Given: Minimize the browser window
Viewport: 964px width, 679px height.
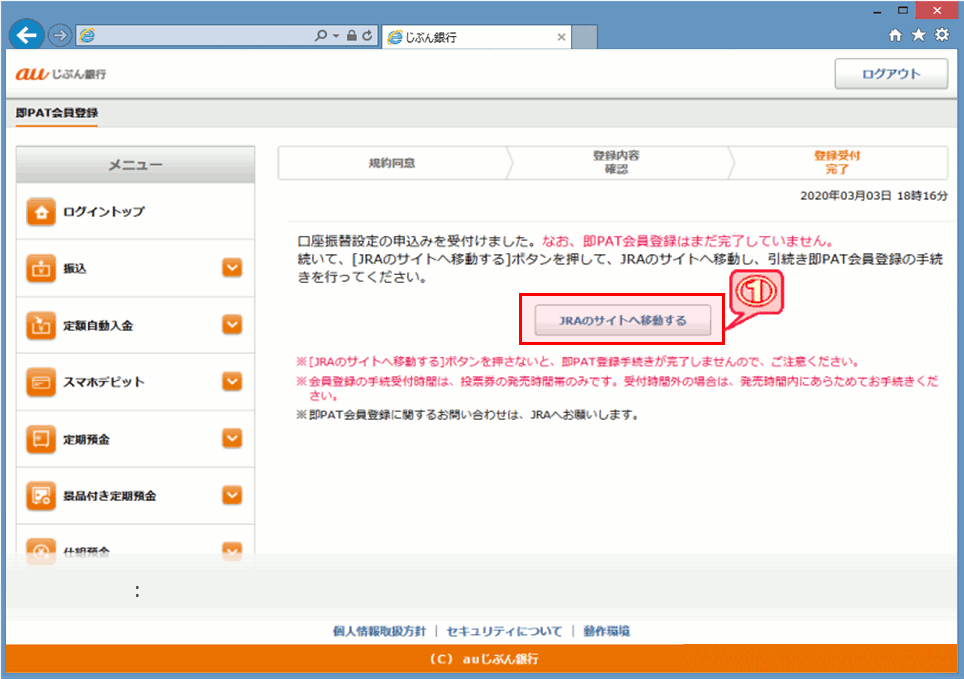Looking at the screenshot, I should 877,11.
